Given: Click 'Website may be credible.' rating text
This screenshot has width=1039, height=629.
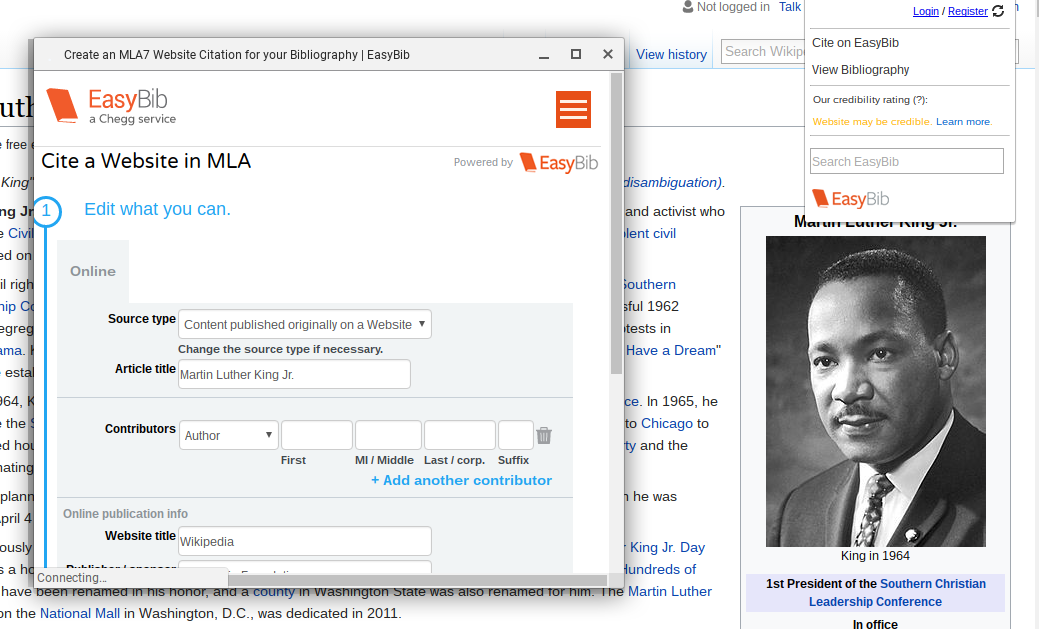Looking at the screenshot, I should [x=872, y=121].
